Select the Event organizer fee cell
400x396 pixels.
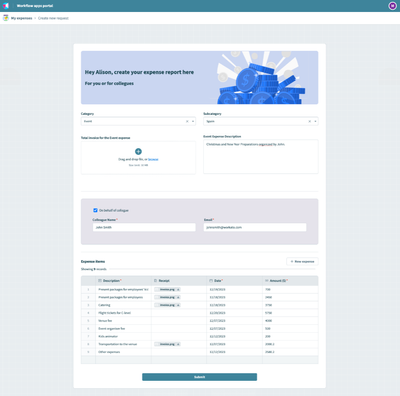pos(123,329)
